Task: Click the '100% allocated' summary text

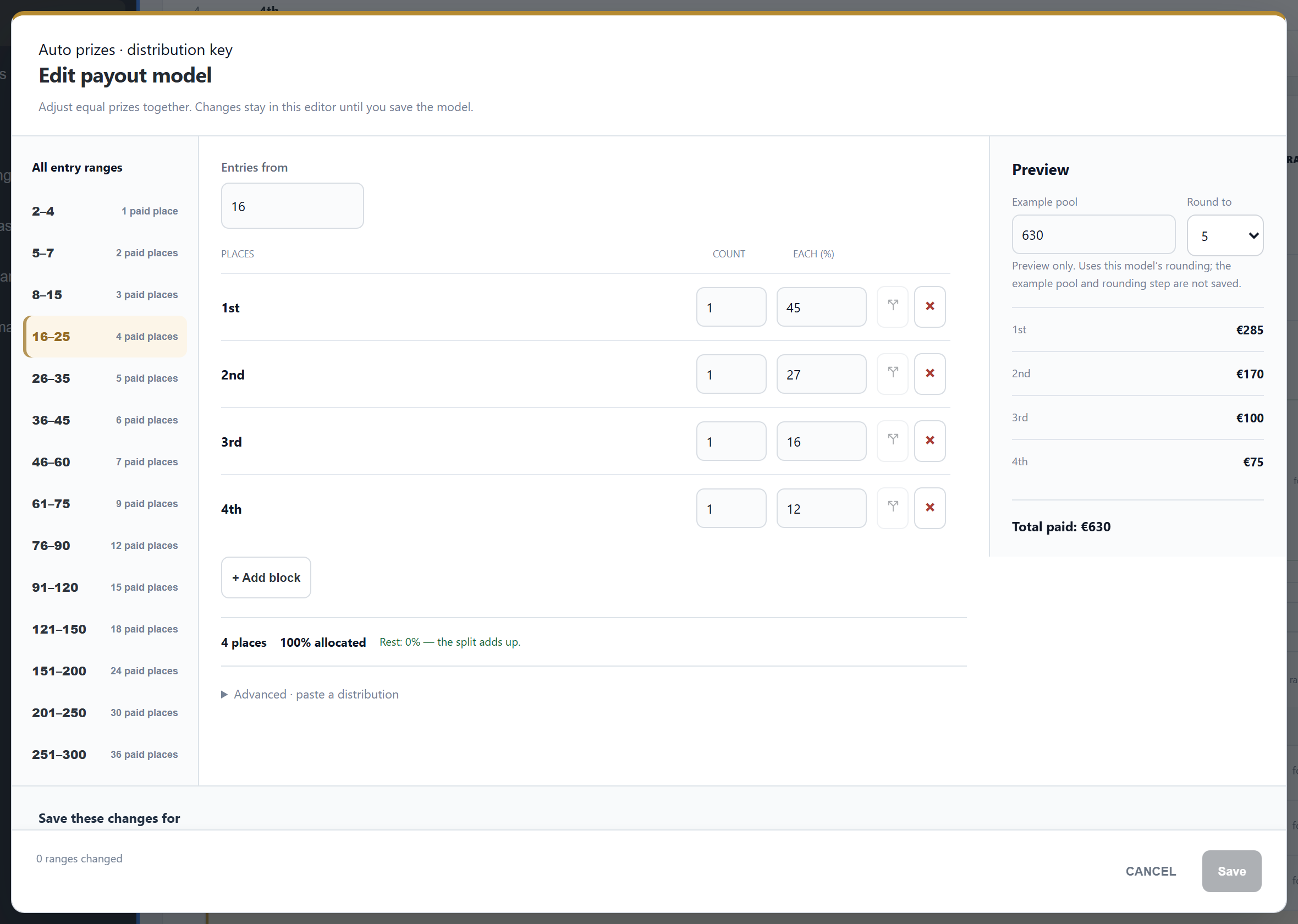Action: 322,642
